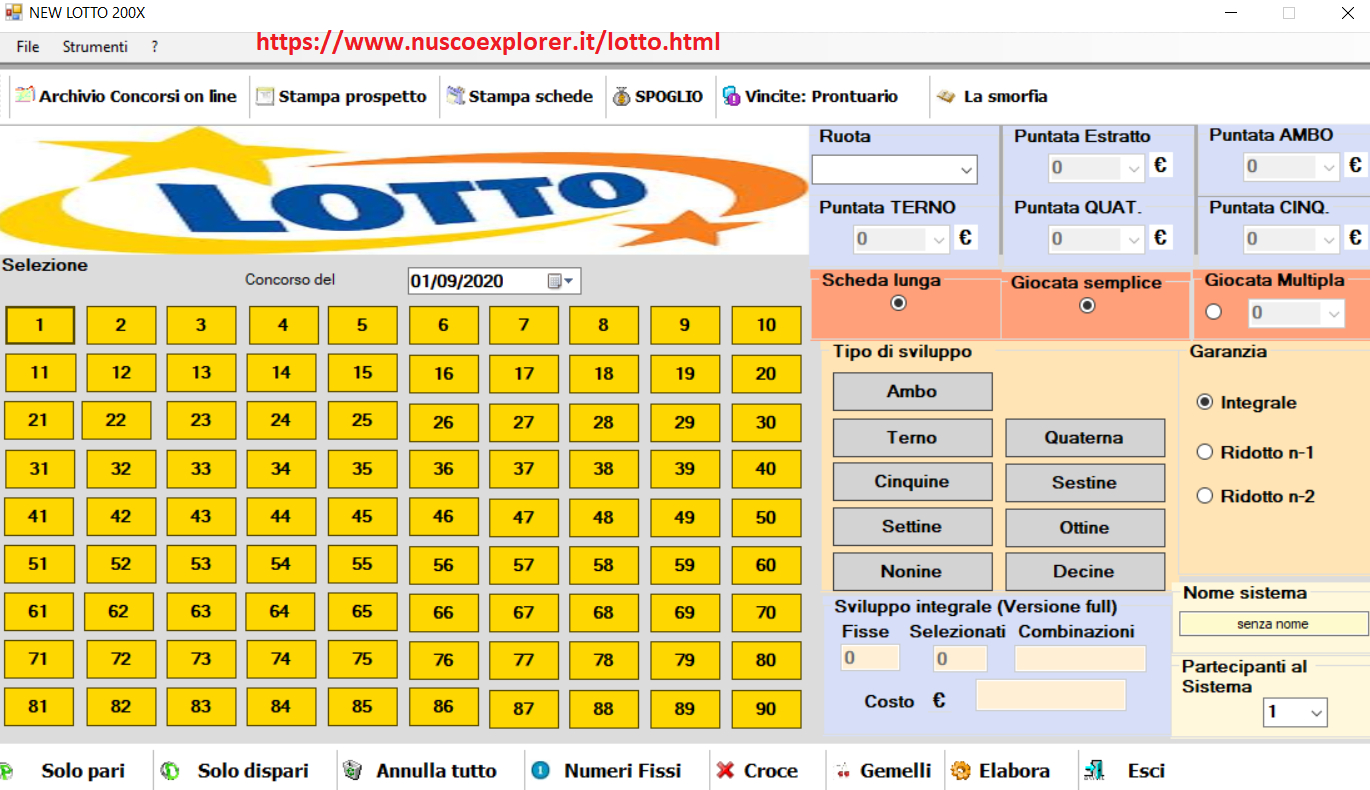
Task: Click the Terno development button
Action: coord(912,437)
